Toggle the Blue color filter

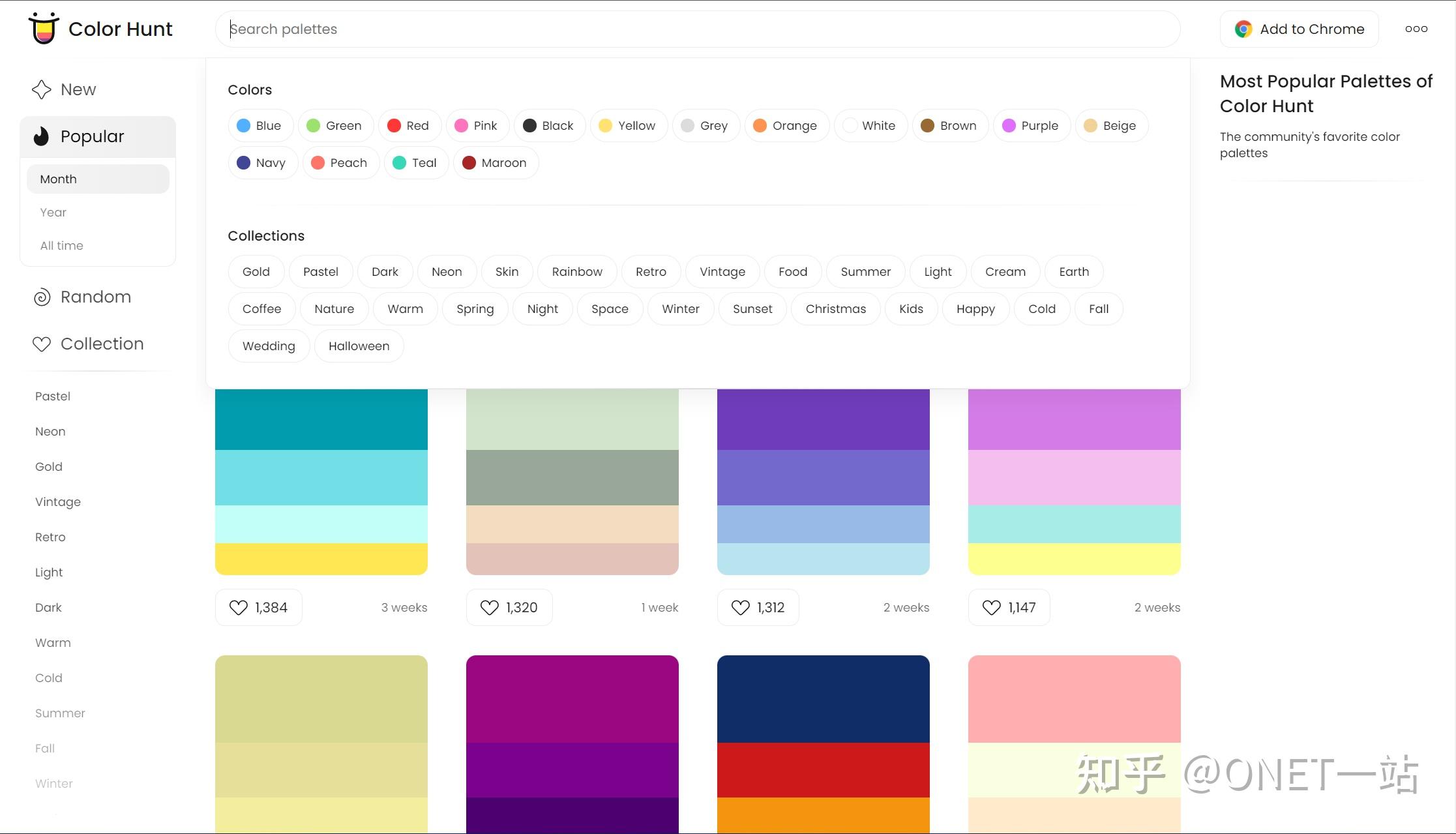[260, 125]
